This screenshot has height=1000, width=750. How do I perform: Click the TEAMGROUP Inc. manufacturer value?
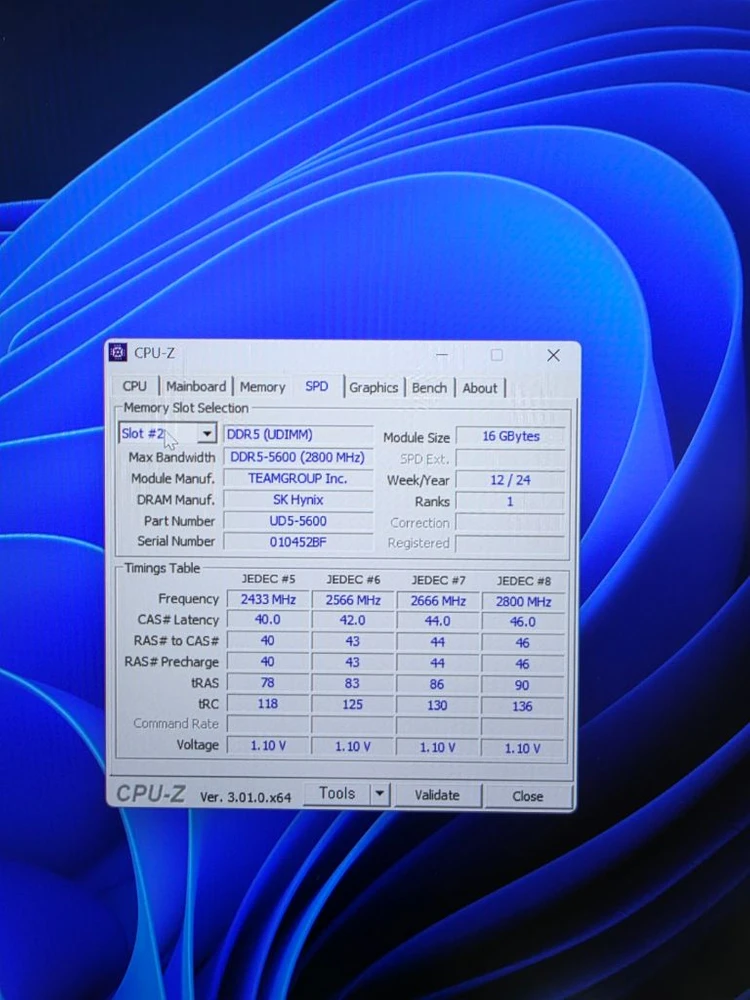coord(298,478)
